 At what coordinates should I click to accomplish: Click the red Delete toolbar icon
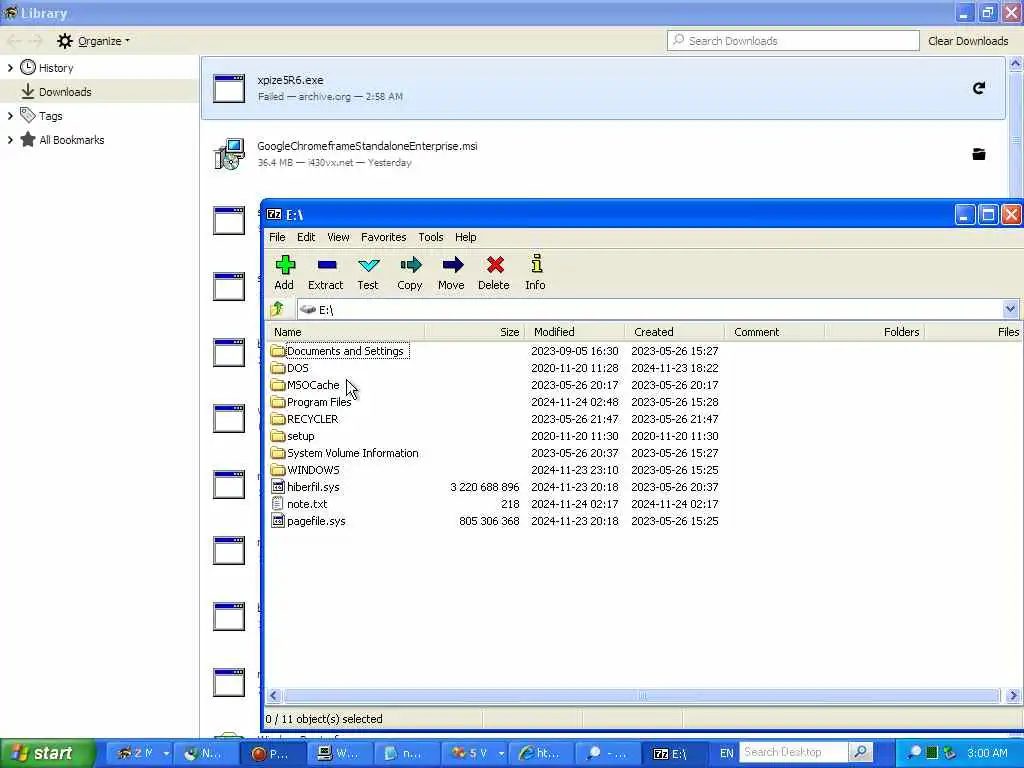(494, 265)
